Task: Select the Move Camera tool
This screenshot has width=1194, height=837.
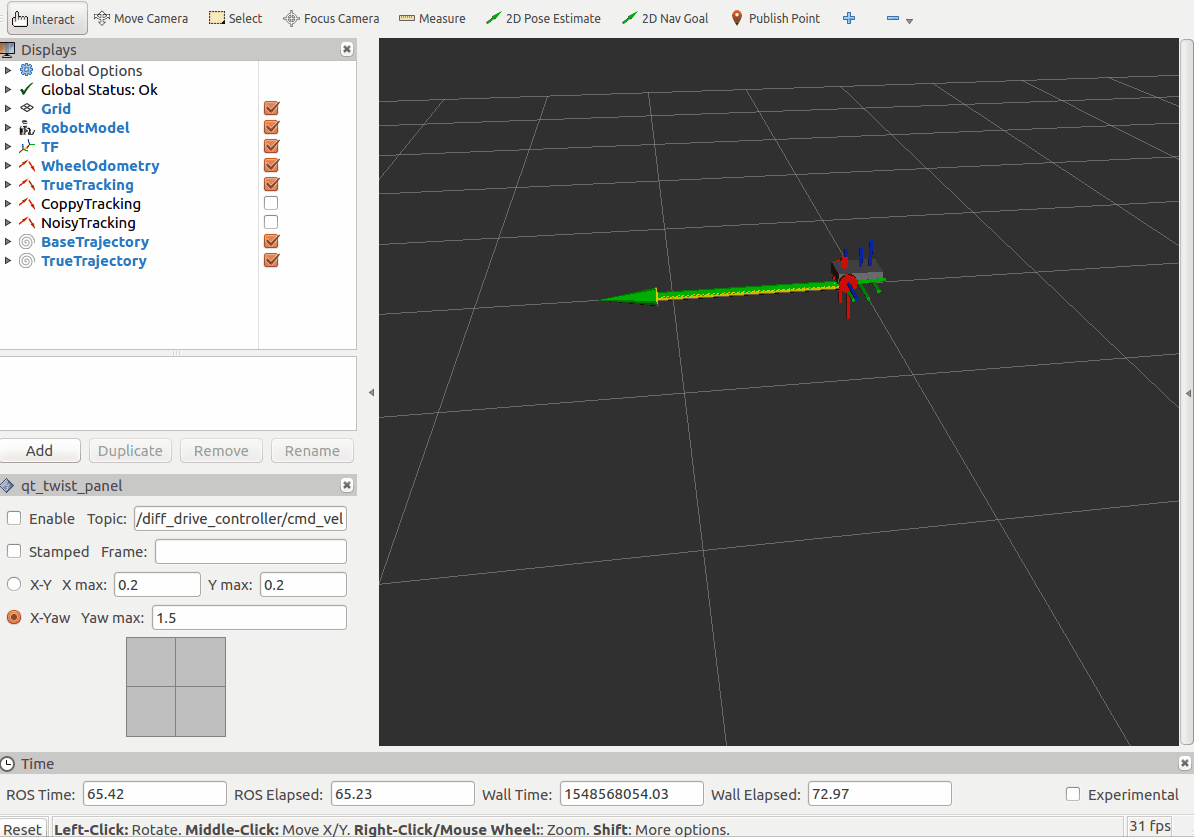Action: [x=141, y=18]
